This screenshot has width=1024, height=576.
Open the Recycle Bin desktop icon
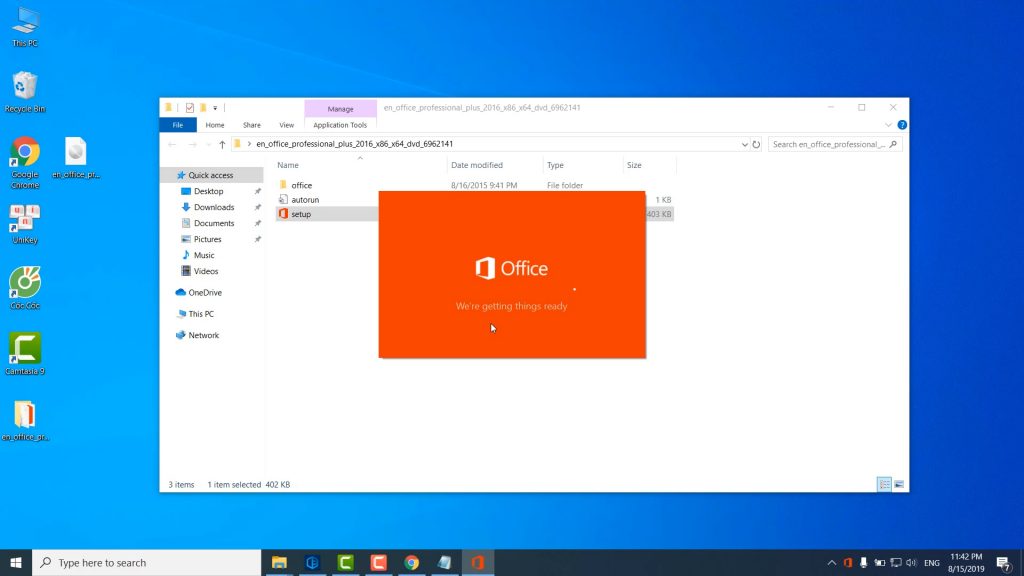25,92
